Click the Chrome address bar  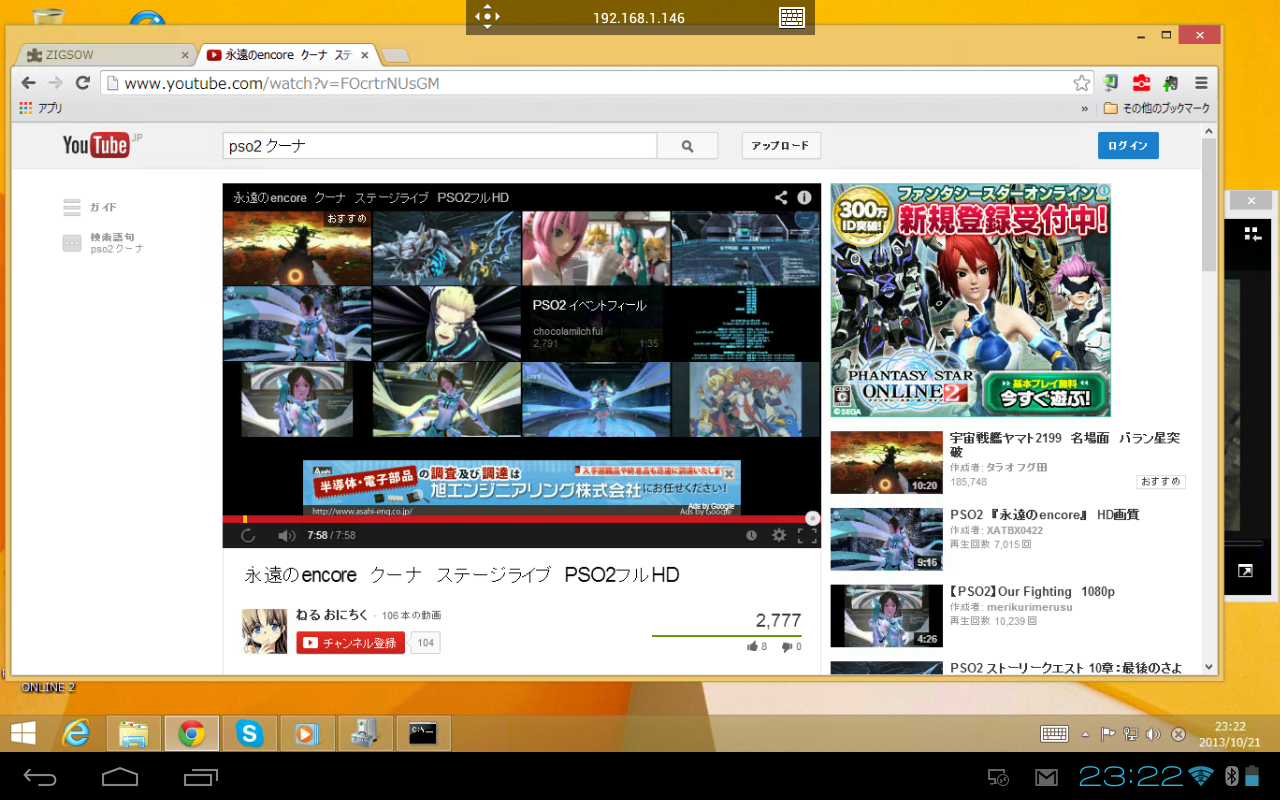click(596, 83)
